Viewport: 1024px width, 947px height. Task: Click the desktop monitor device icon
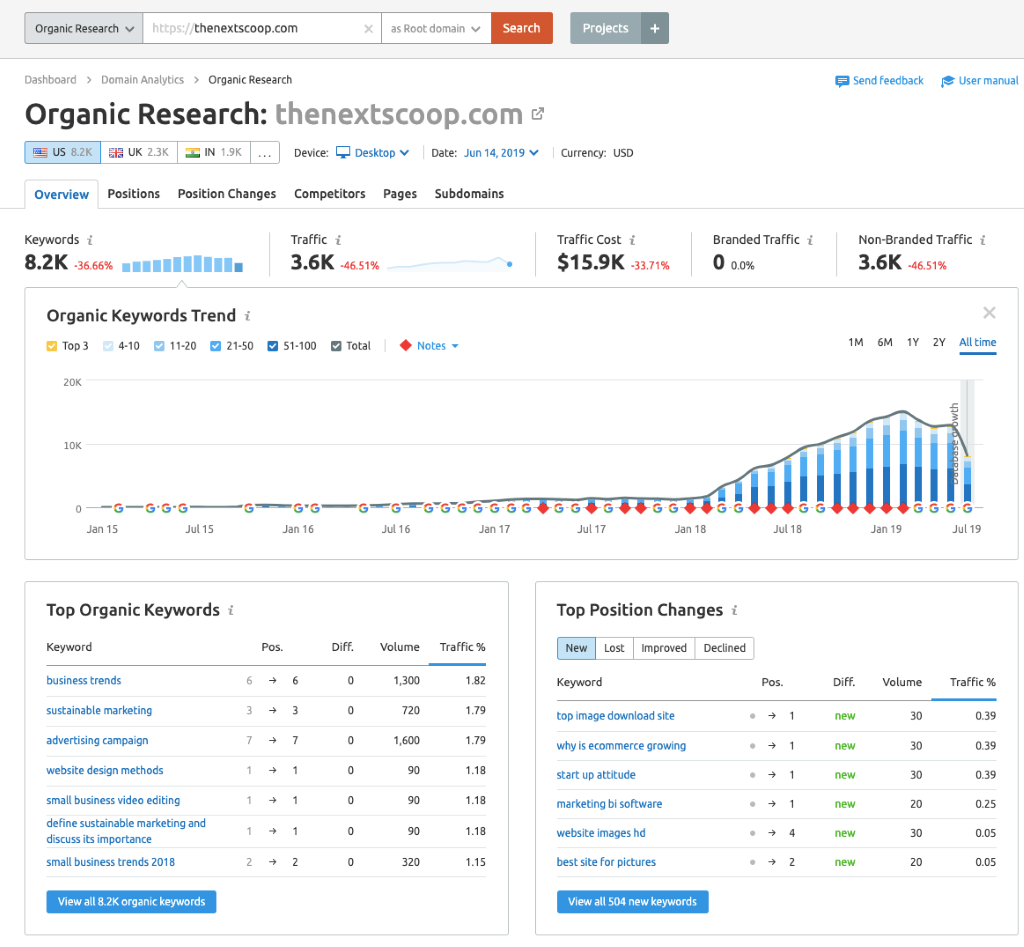[343, 152]
